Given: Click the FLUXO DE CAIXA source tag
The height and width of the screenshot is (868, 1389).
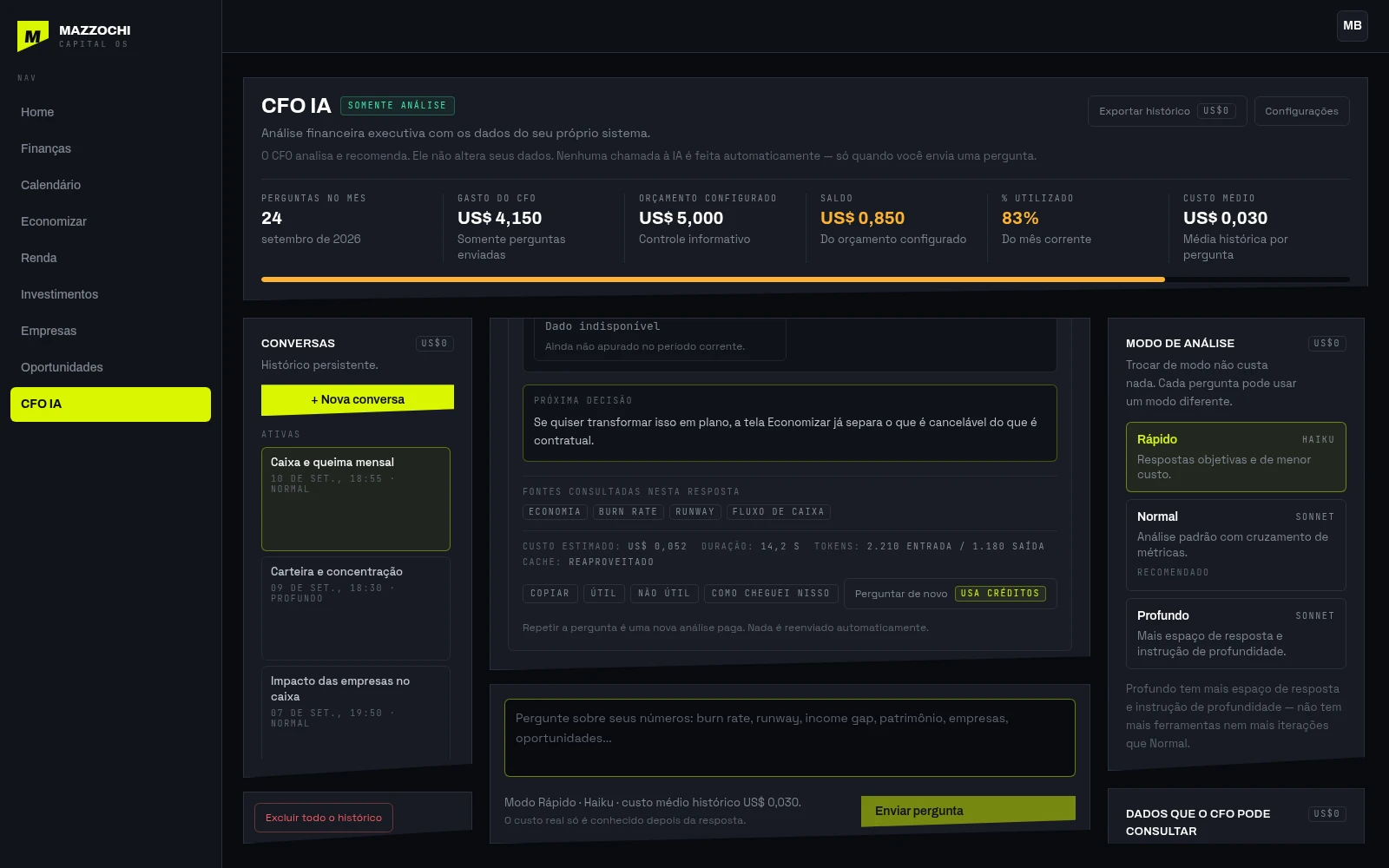Looking at the screenshot, I should point(779,512).
